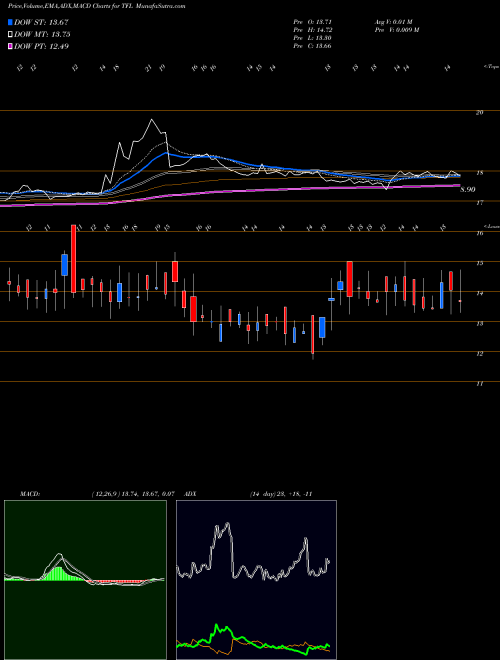
Task: Open the dark blue ADX indicator panel
Action: (256, 580)
